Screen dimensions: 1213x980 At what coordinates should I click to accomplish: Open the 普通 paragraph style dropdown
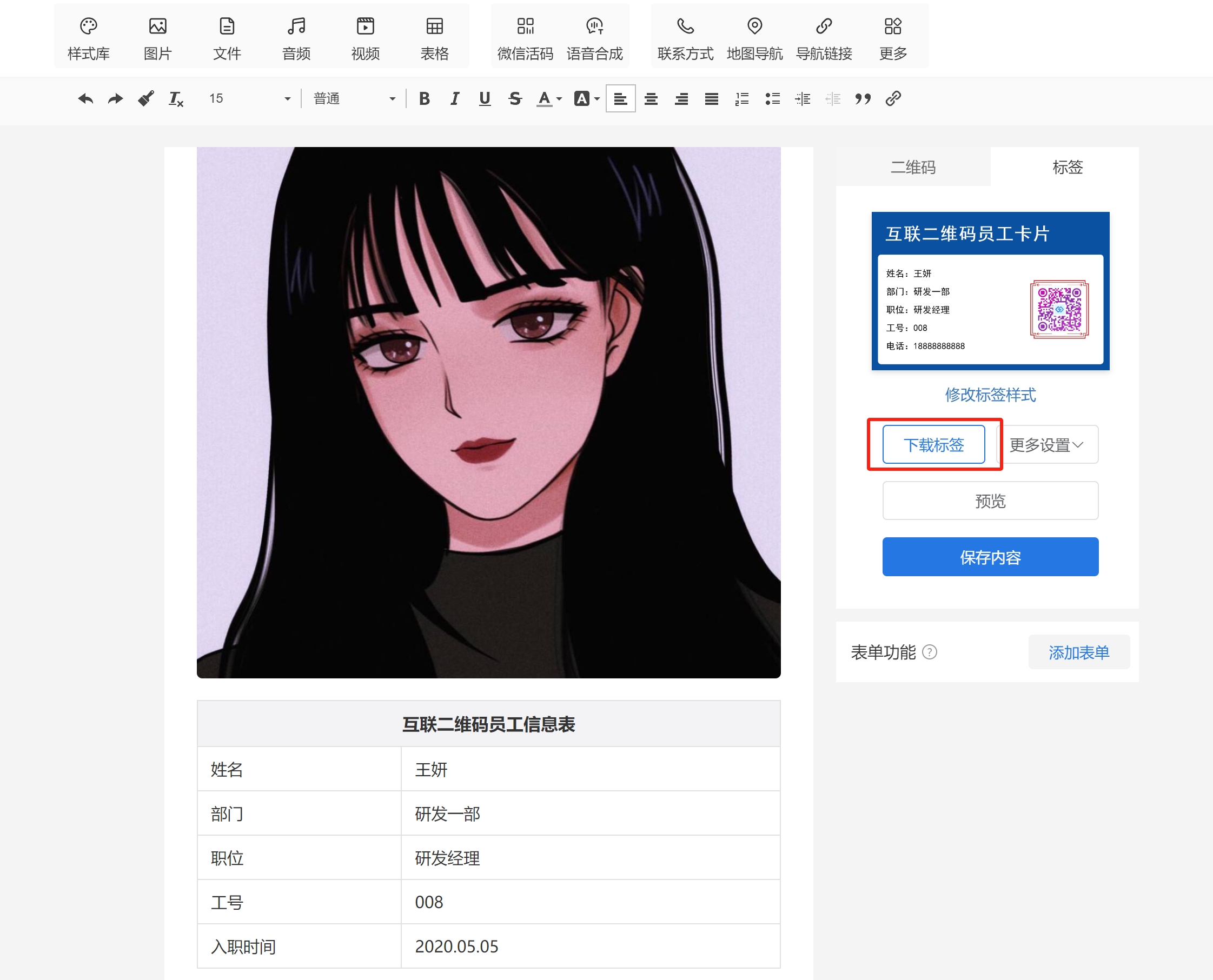pos(354,99)
